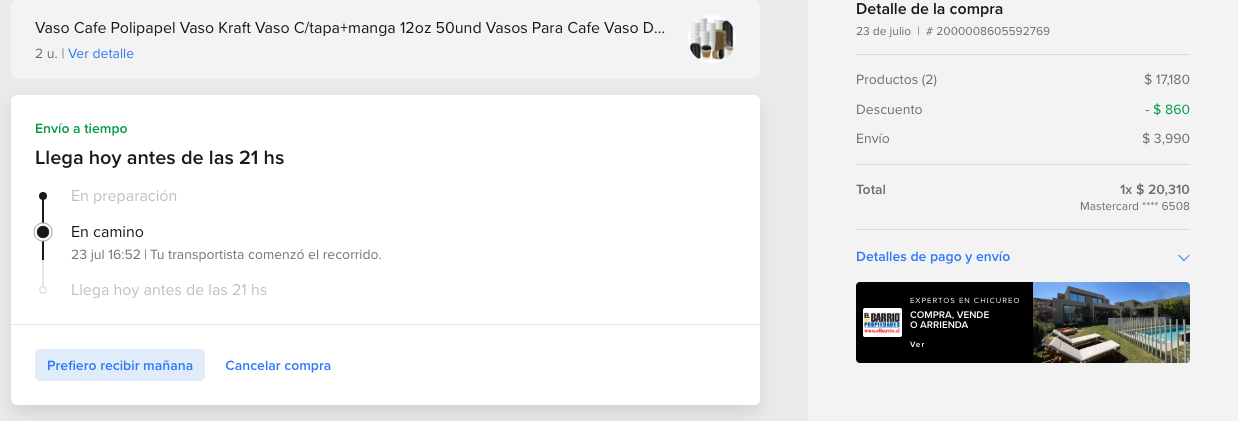Click the 'Mastercard **** 6508' payment text
The height and width of the screenshot is (421, 1238).
[1134, 206]
